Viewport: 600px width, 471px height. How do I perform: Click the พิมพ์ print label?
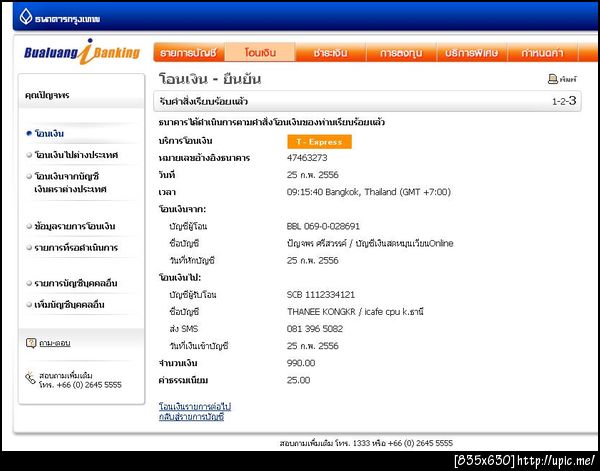coord(567,79)
